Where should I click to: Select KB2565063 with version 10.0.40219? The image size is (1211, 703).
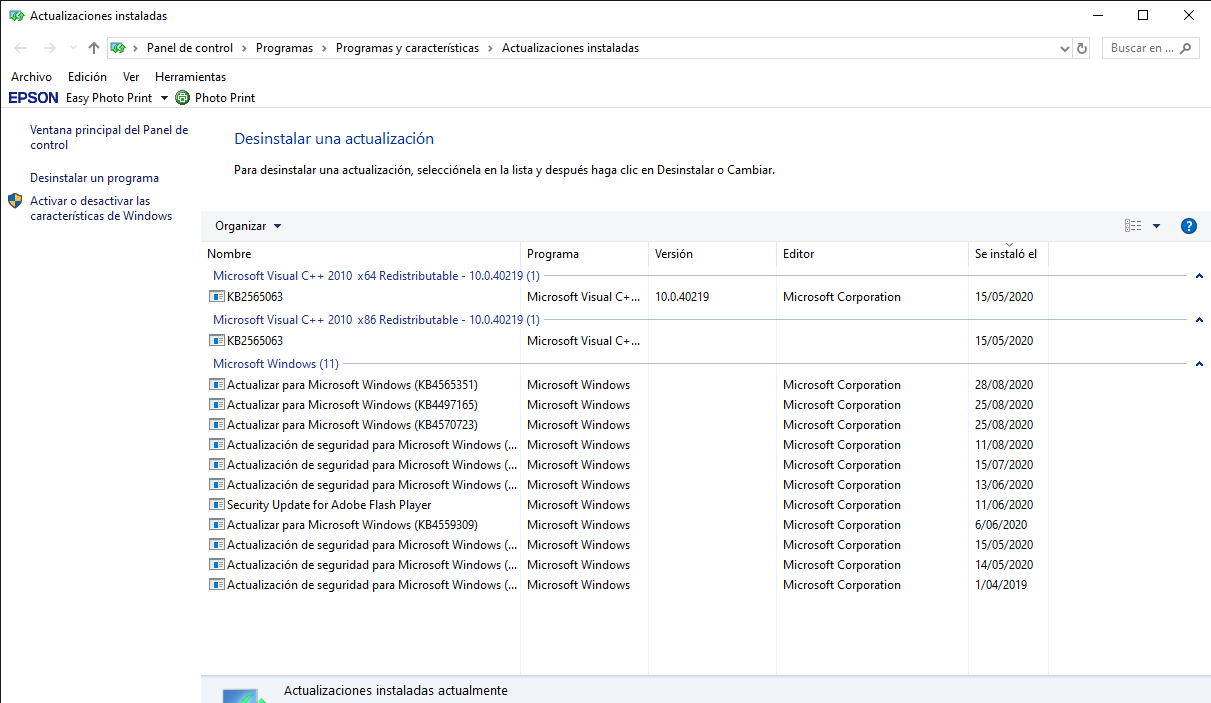(x=627, y=297)
